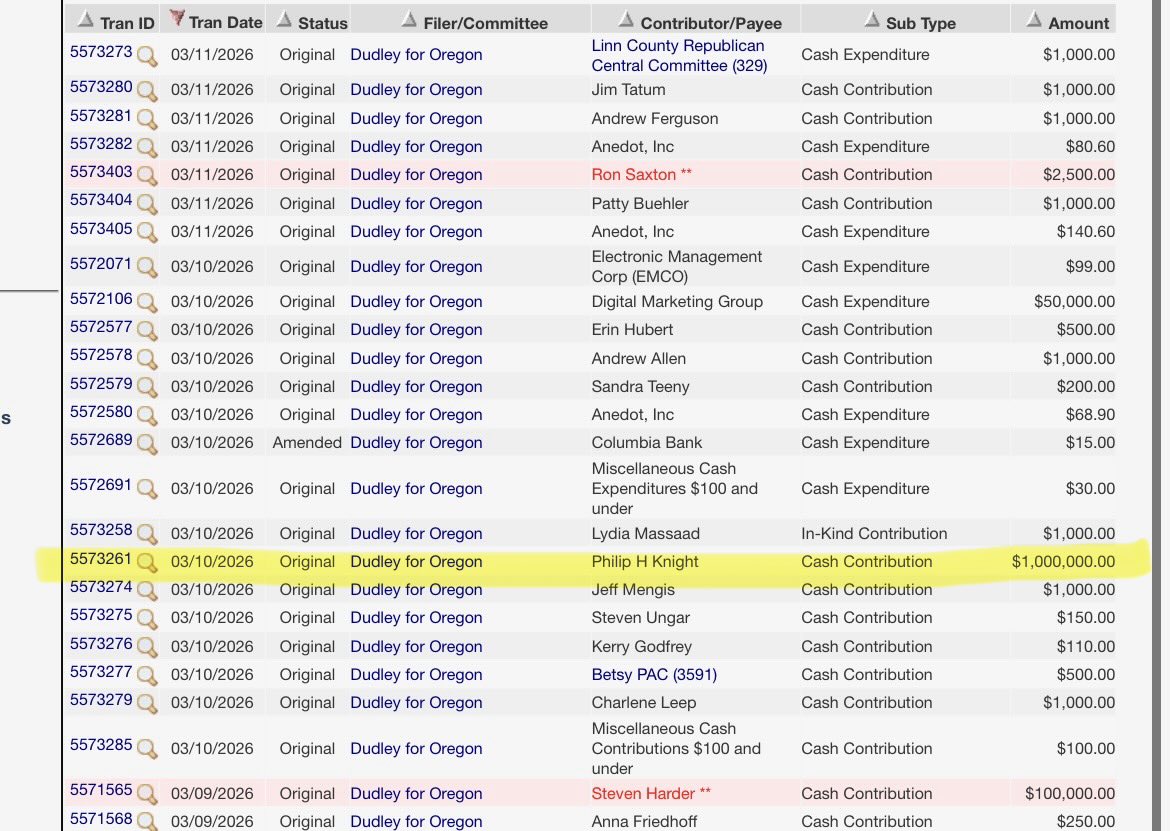The height and width of the screenshot is (831, 1170).
Task: Click the In-Kind Contribution sub type
Action: 874,533
